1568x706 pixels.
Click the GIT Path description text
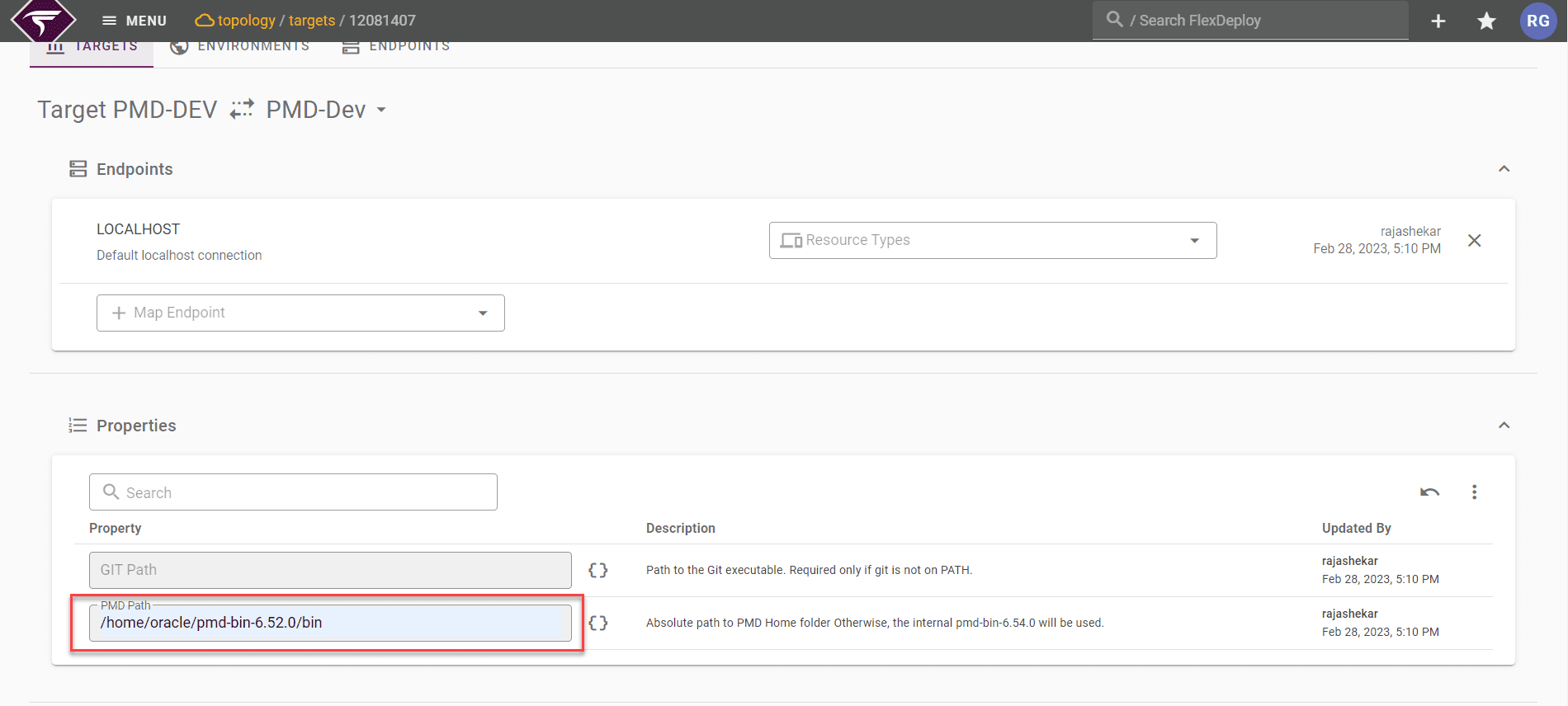tap(810, 570)
